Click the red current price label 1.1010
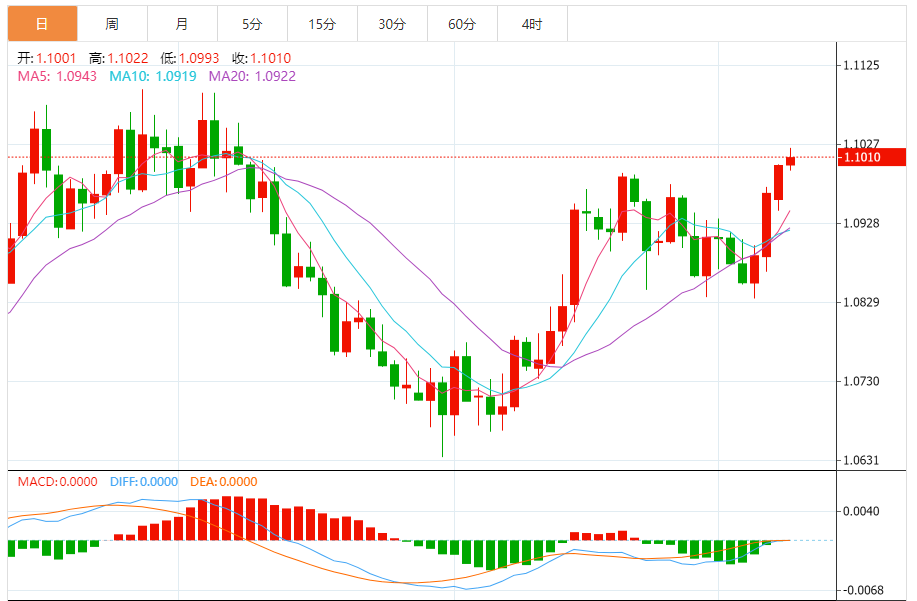This screenshot has height=601, width=917. (x=871, y=157)
